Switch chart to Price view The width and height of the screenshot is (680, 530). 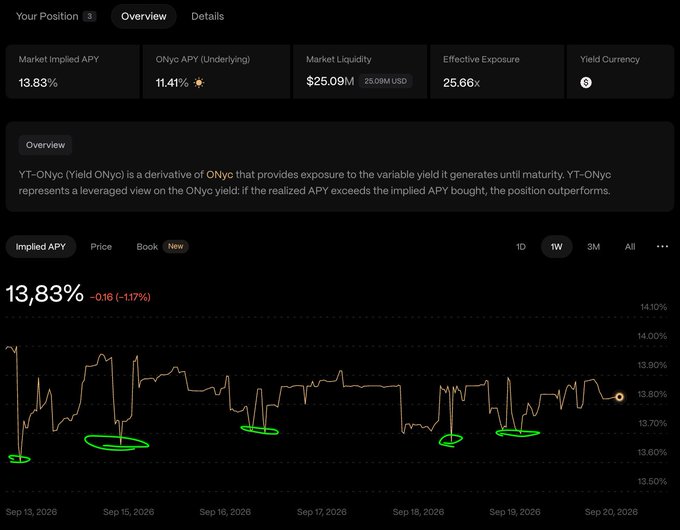click(x=101, y=247)
